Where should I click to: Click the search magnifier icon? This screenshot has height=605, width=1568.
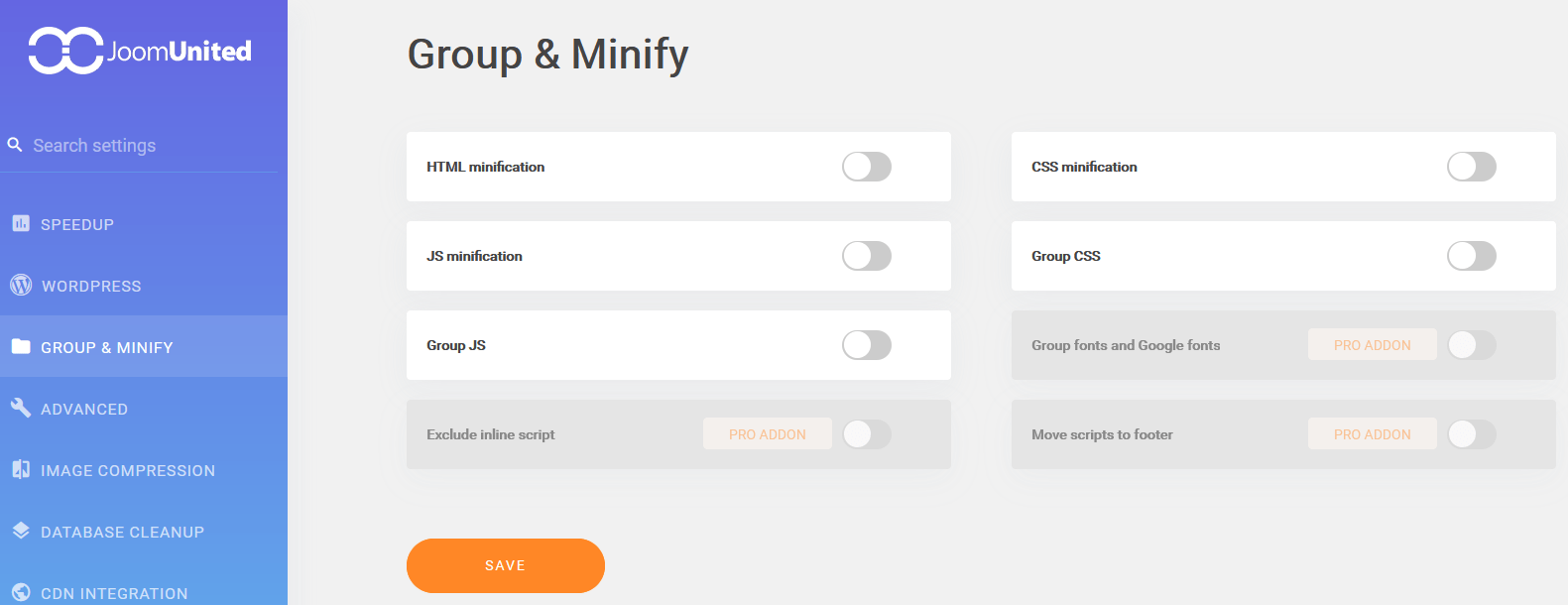pyautogui.click(x=15, y=145)
